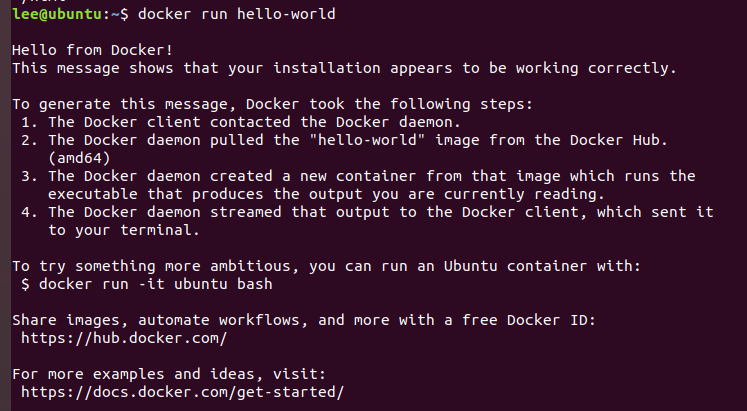The width and height of the screenshot is (747, 411).
Task: Click step 4 'streamed that output' line
Action: click(367, 212)
